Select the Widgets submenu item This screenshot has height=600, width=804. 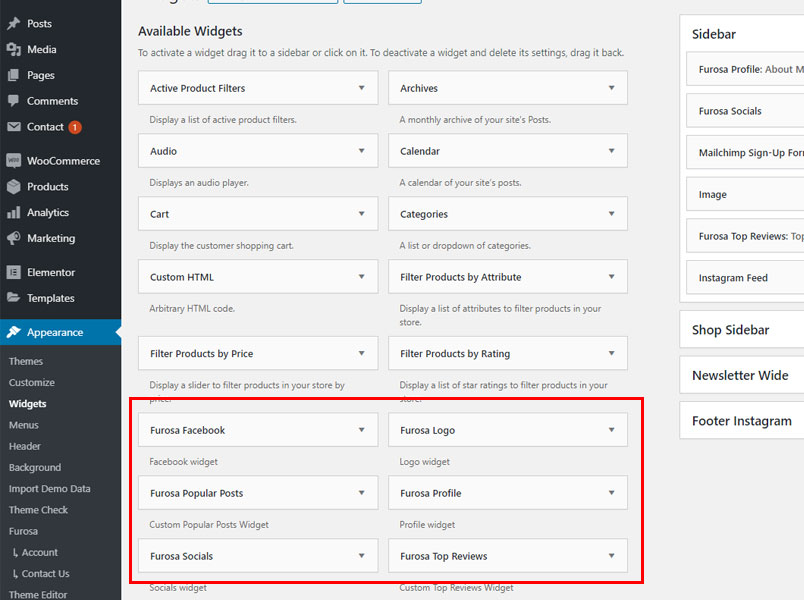point(27,404)
